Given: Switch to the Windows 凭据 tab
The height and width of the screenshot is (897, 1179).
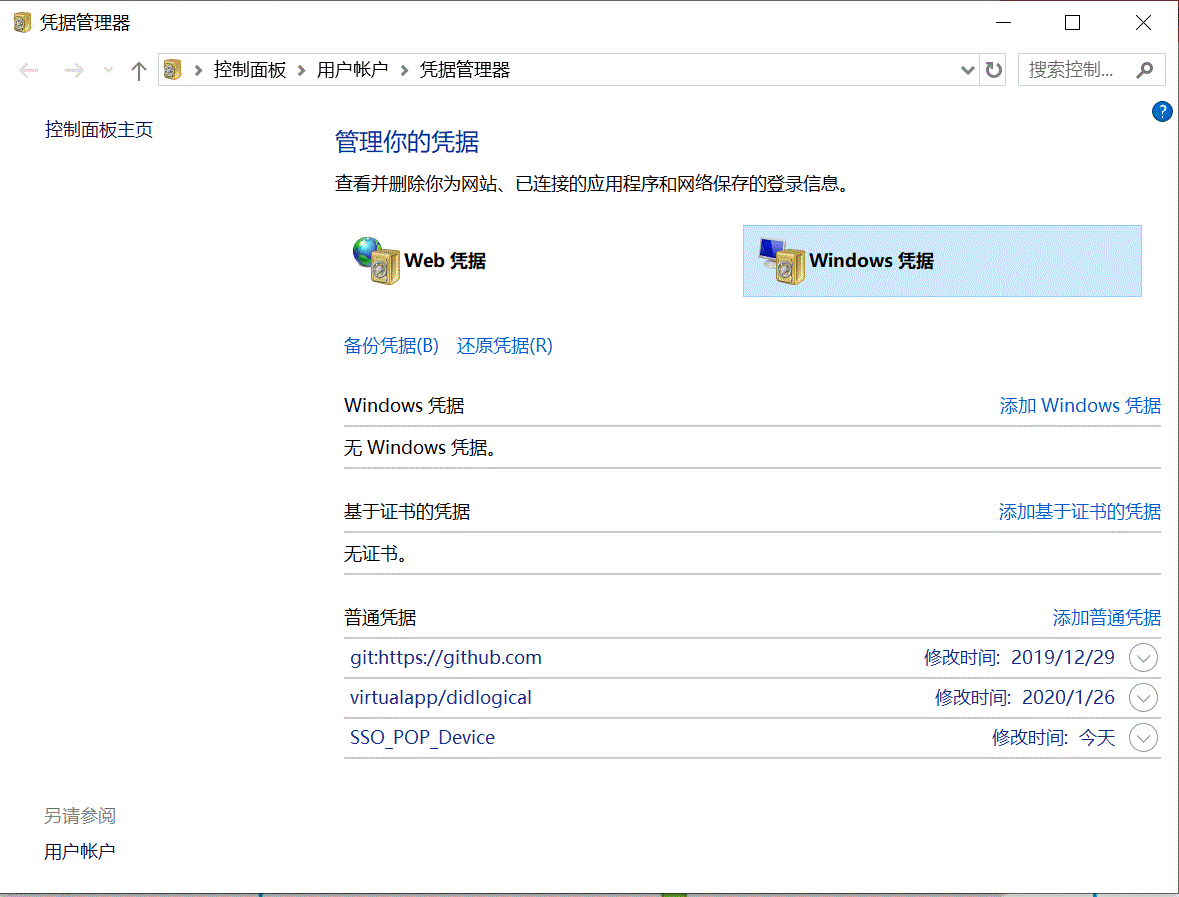Looking at the screenshot, I should coord(942,261).
